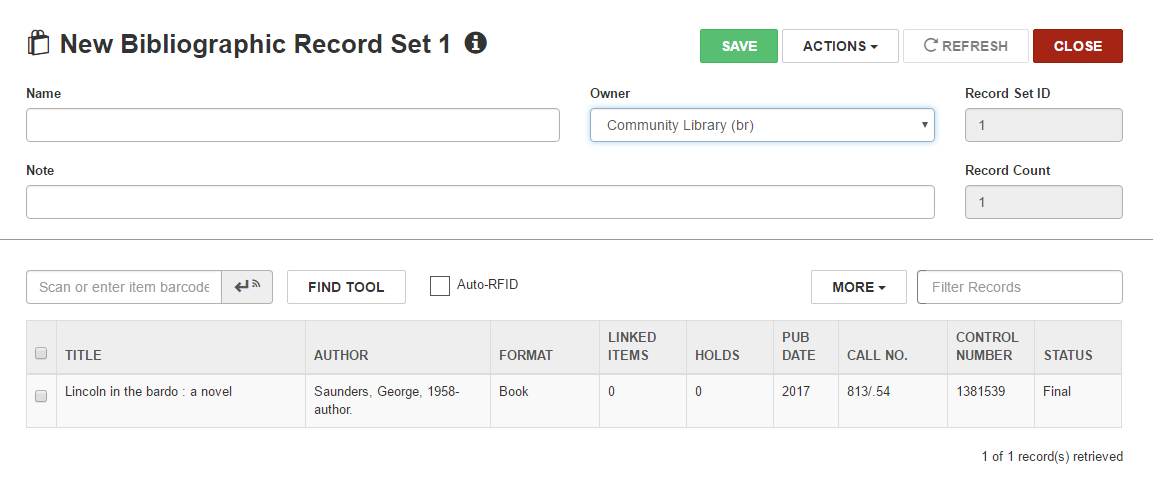This screenshot has width=1153, height=479.
Task: Click the Filter Records search box
Action: point(1019,287)
